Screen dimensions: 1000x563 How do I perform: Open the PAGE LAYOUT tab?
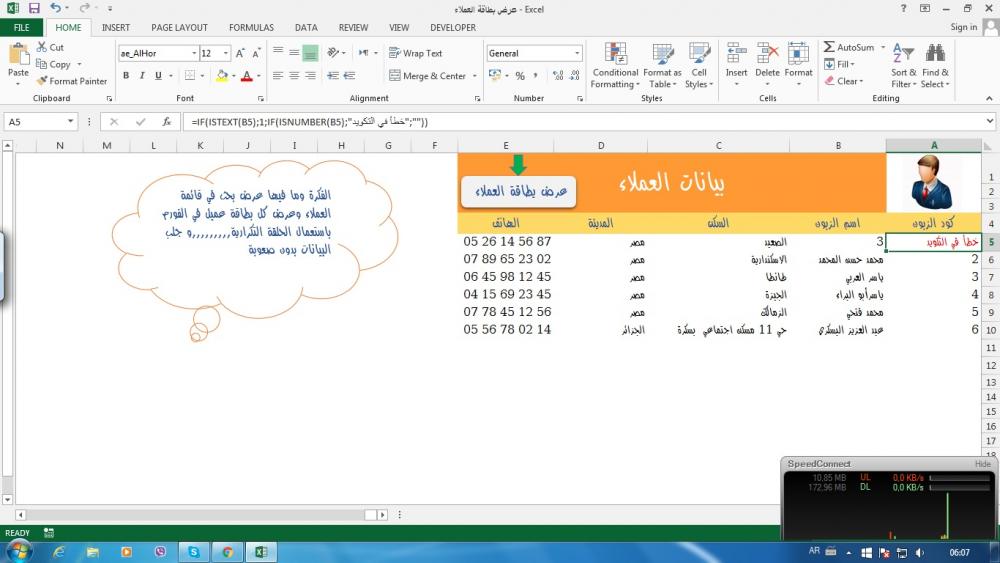(179, 27)
